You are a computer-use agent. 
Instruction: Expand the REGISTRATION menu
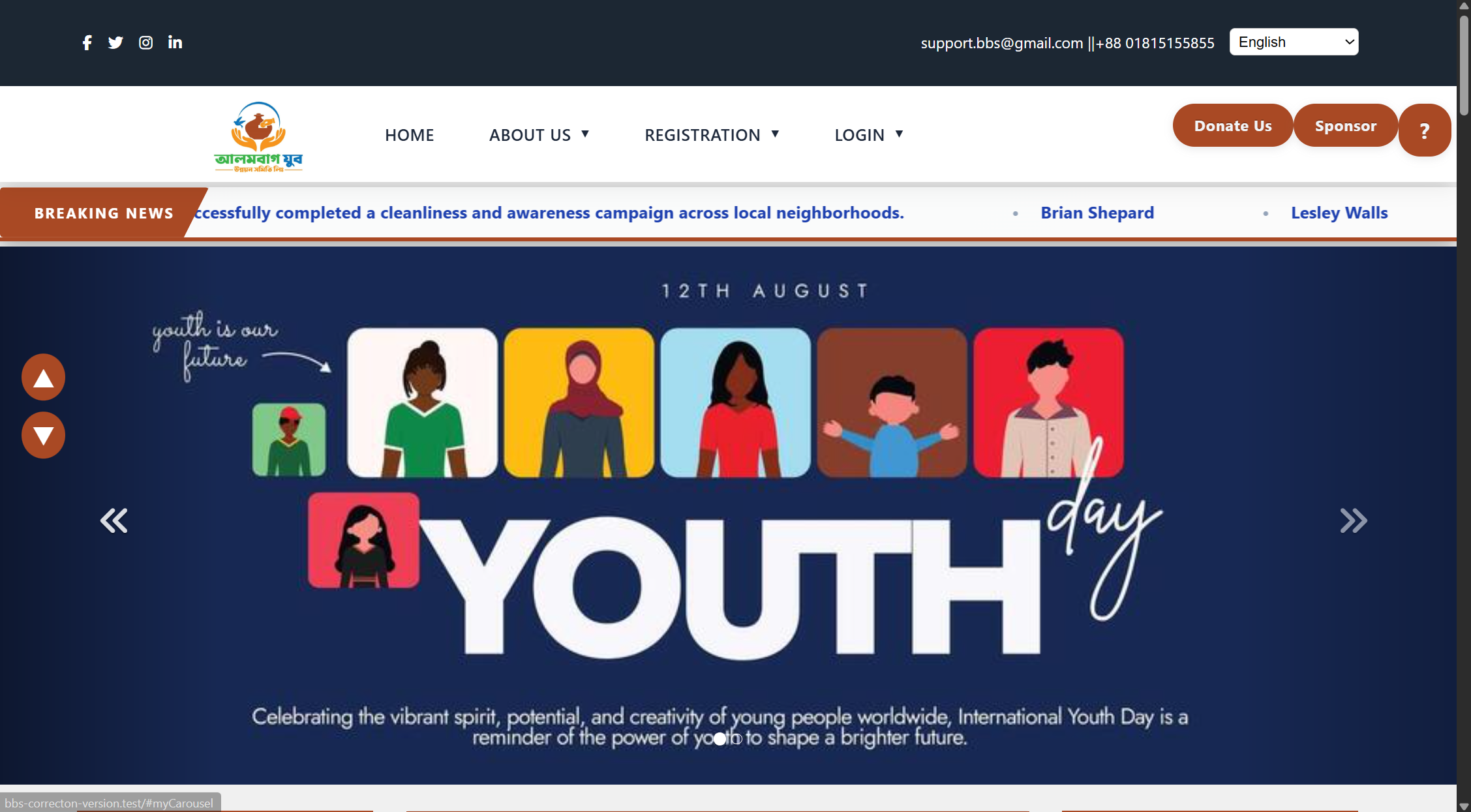pyautogui.click(x=712, y=135)
